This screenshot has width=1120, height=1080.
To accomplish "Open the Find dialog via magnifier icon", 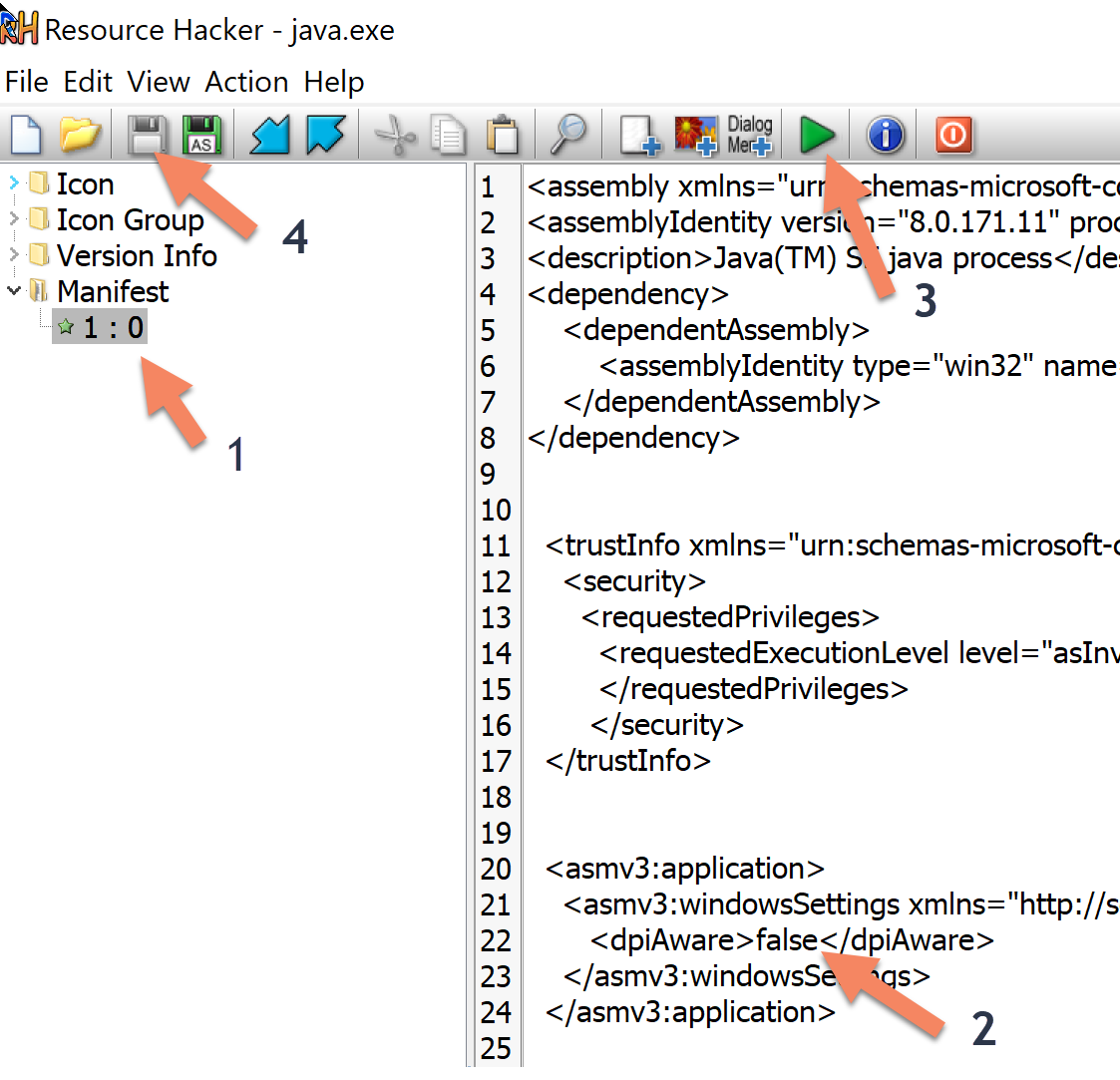I will 567,135.
